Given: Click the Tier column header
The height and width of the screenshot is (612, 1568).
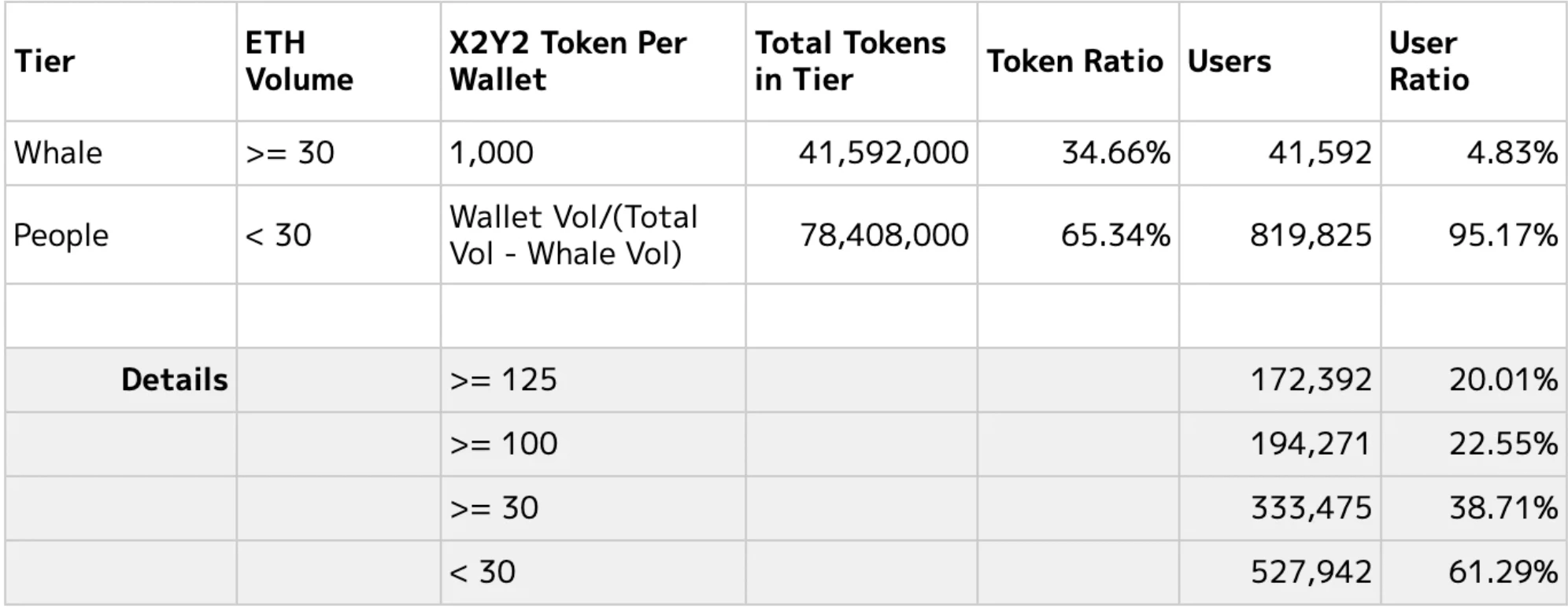Looking at the screenshot, I should point(45,61).
